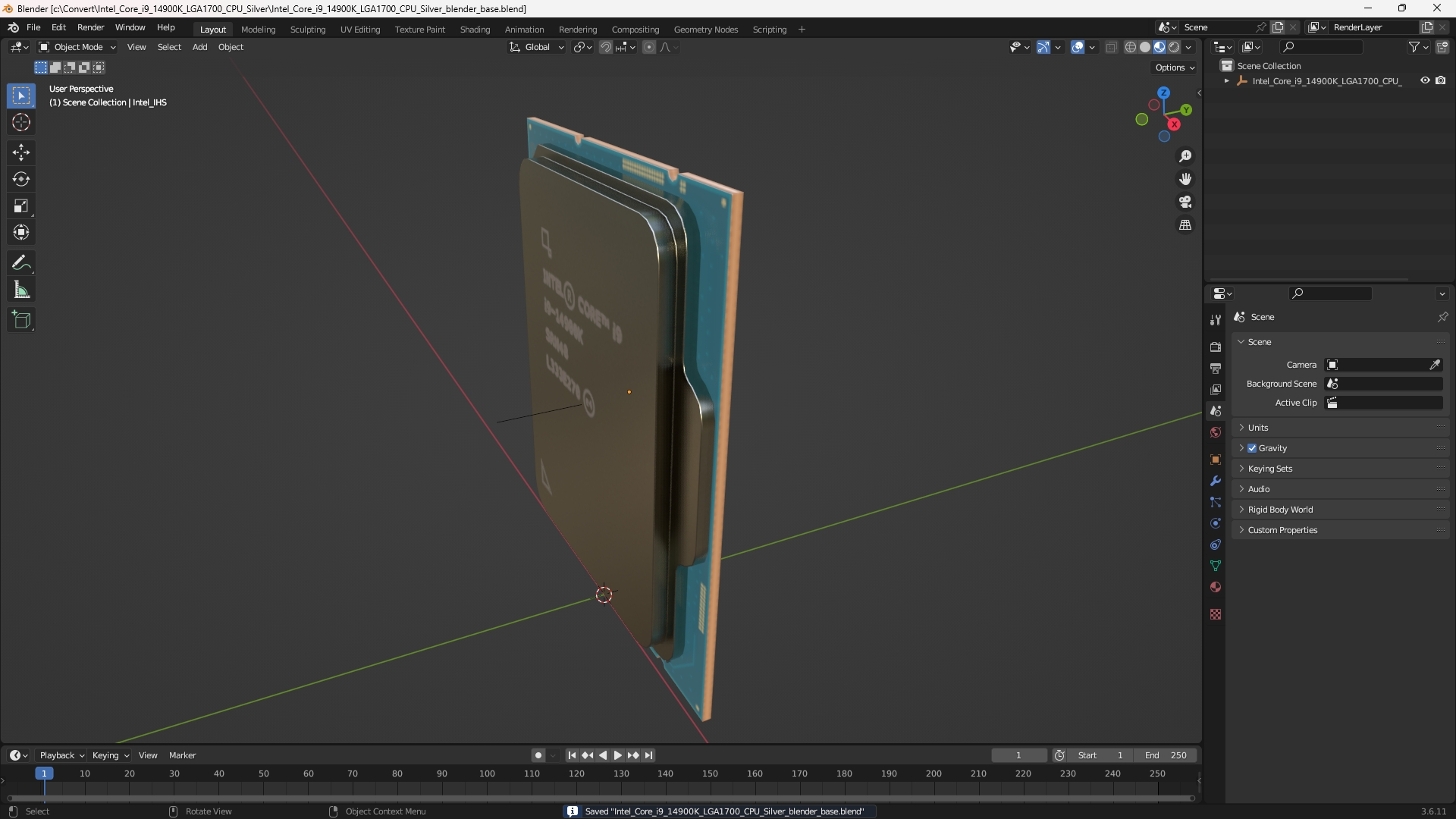
Task: Open the Render menu
Action: [90, 27]
